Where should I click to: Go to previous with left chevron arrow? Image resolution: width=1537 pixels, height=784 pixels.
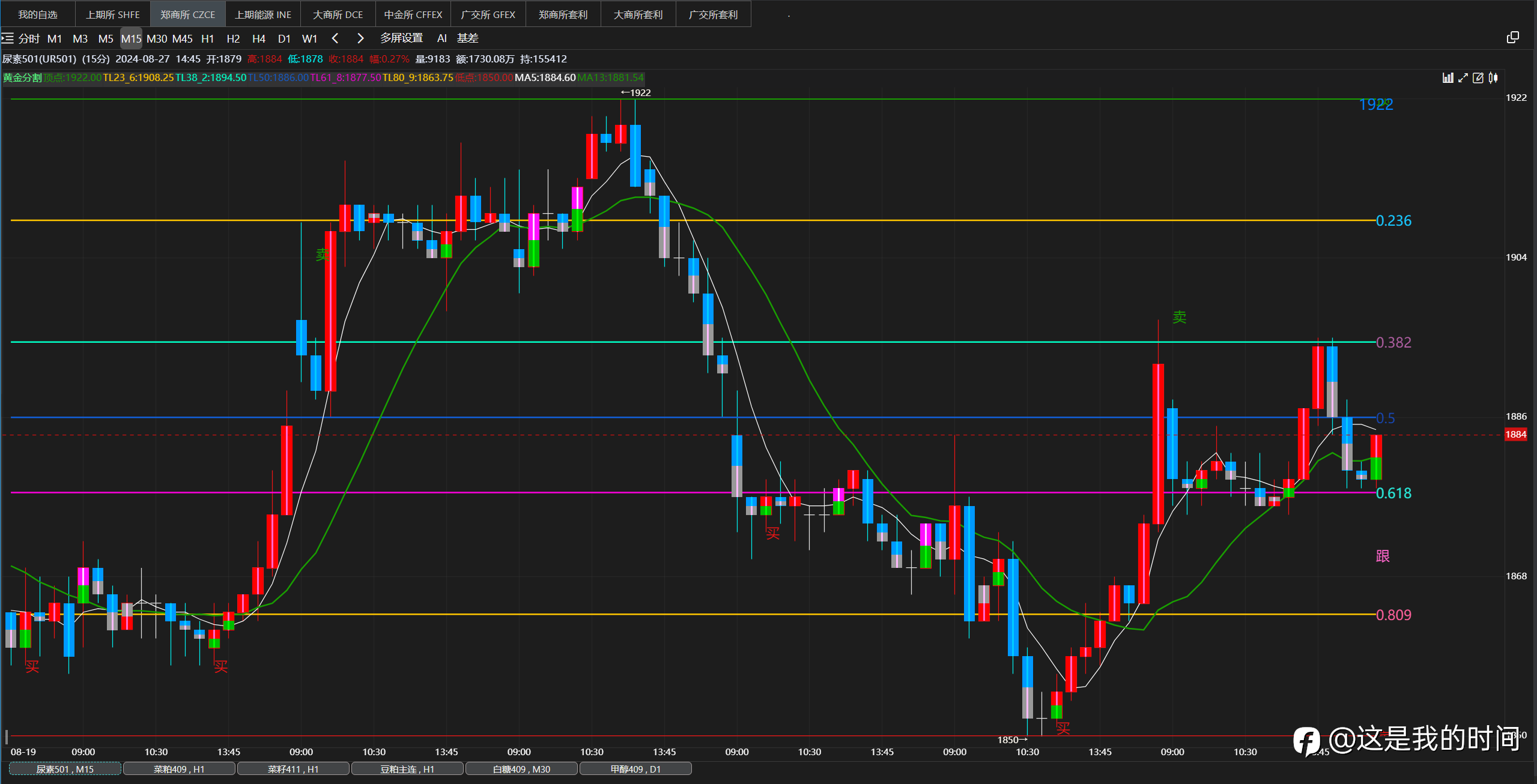pos(335,38)
